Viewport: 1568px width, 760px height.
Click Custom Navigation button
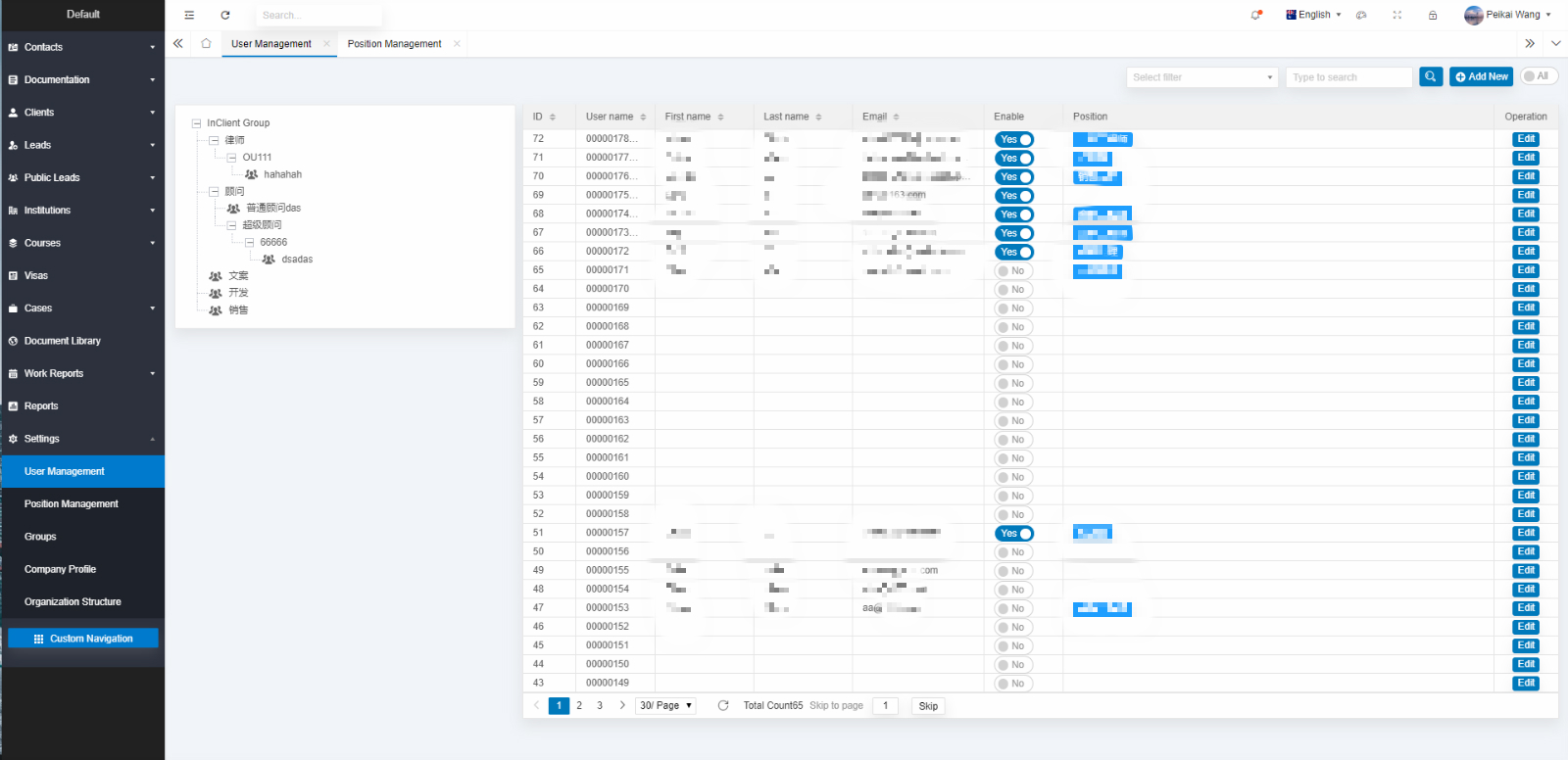[x=83, y=639]
